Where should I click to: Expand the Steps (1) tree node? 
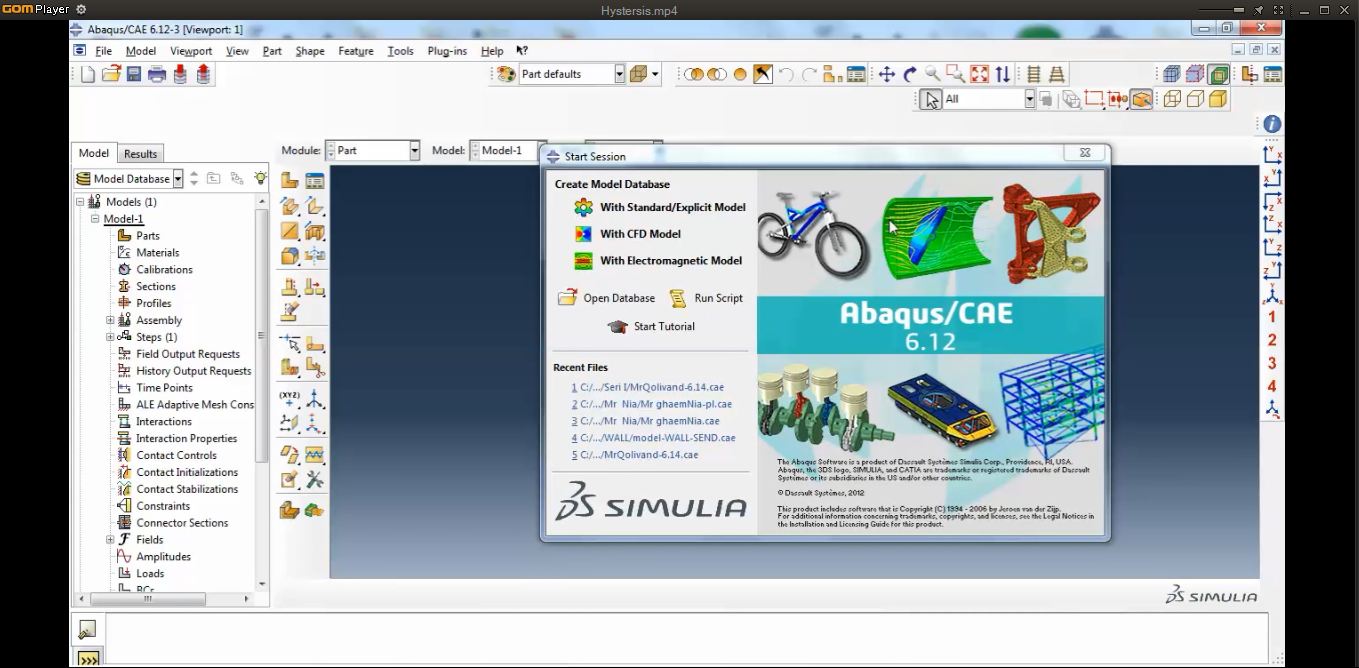110,337
